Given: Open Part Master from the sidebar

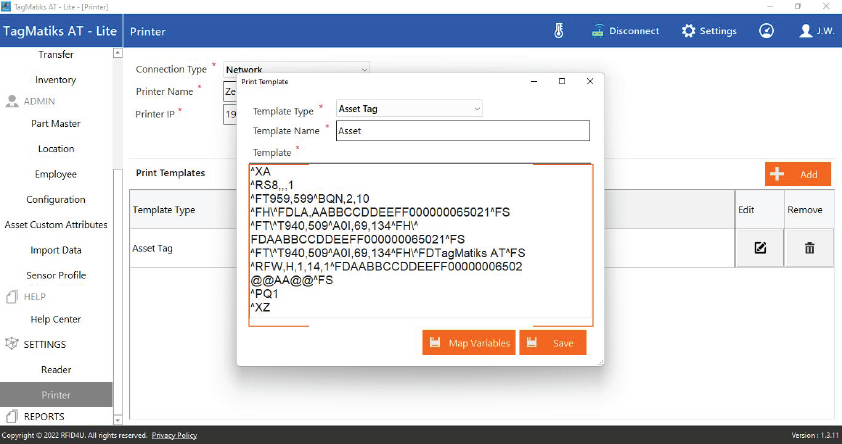Looking at the screenshot, I should 56,124.
